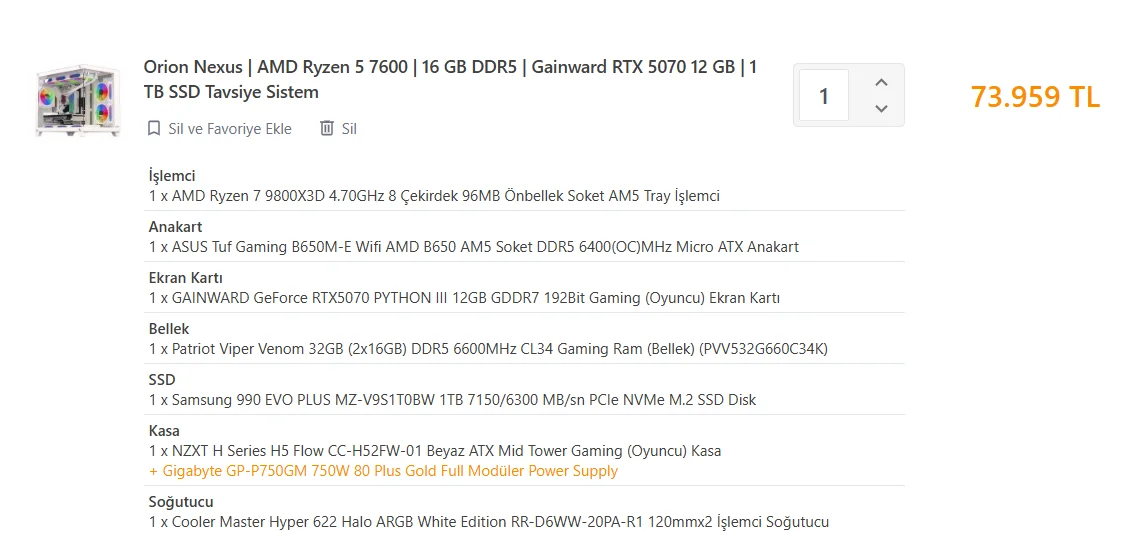
Task: Click the 'Soğutucu' section heading
Action: [181, 502]
